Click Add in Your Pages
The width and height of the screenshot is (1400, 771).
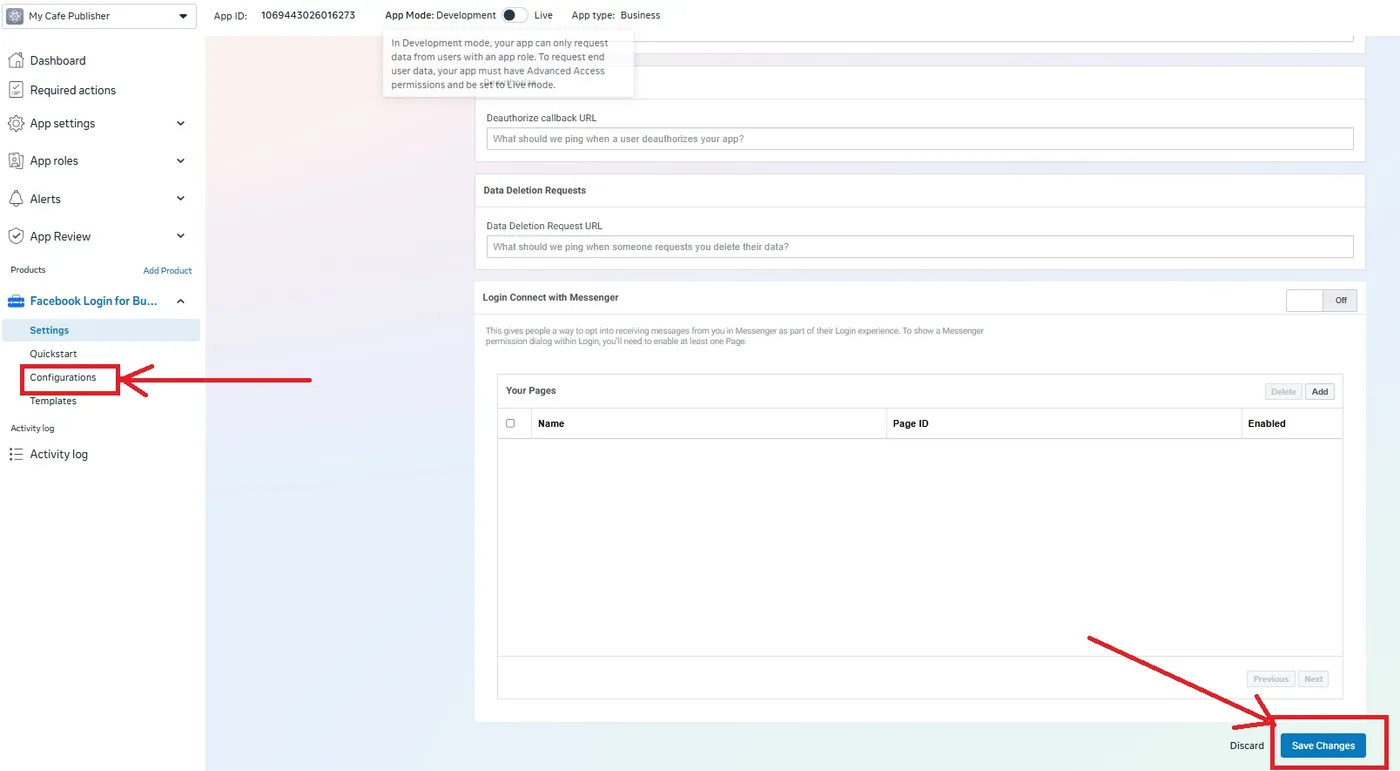(x=1320, y=392)
